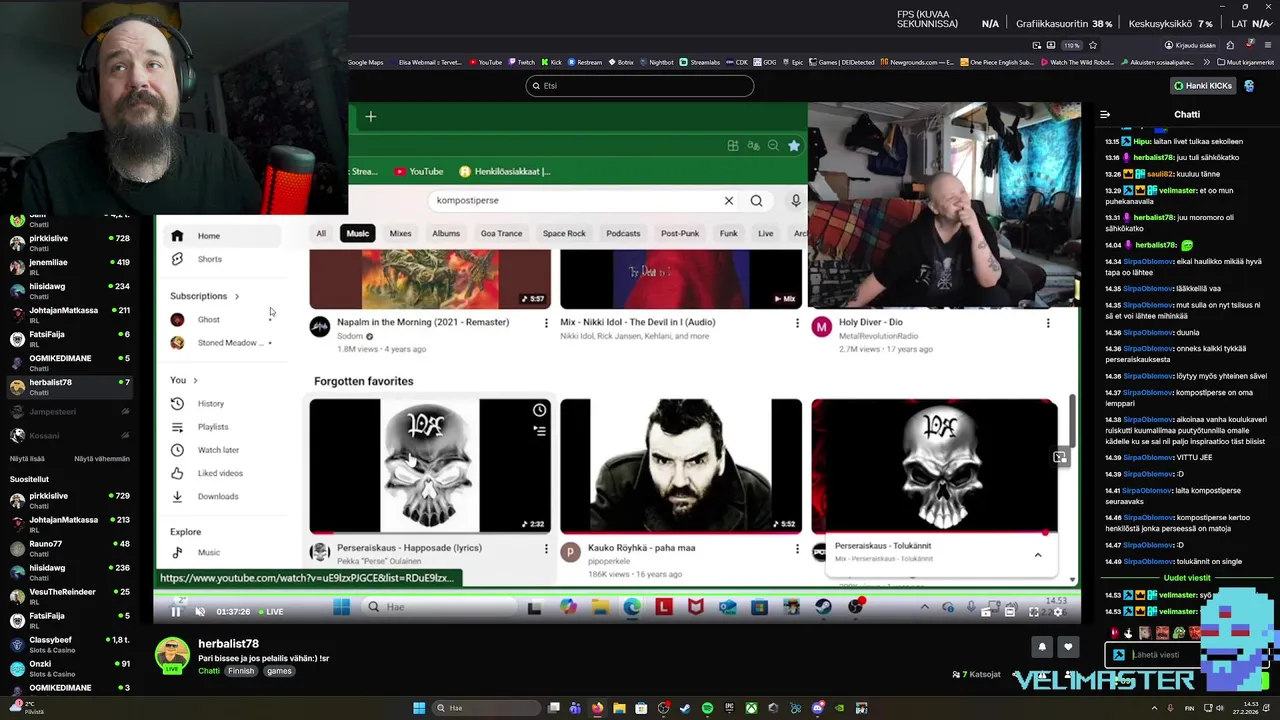Follow herbalist78 with the heart button
1280x720 pixels.
pyautogui.click(x=1068, y=647)
